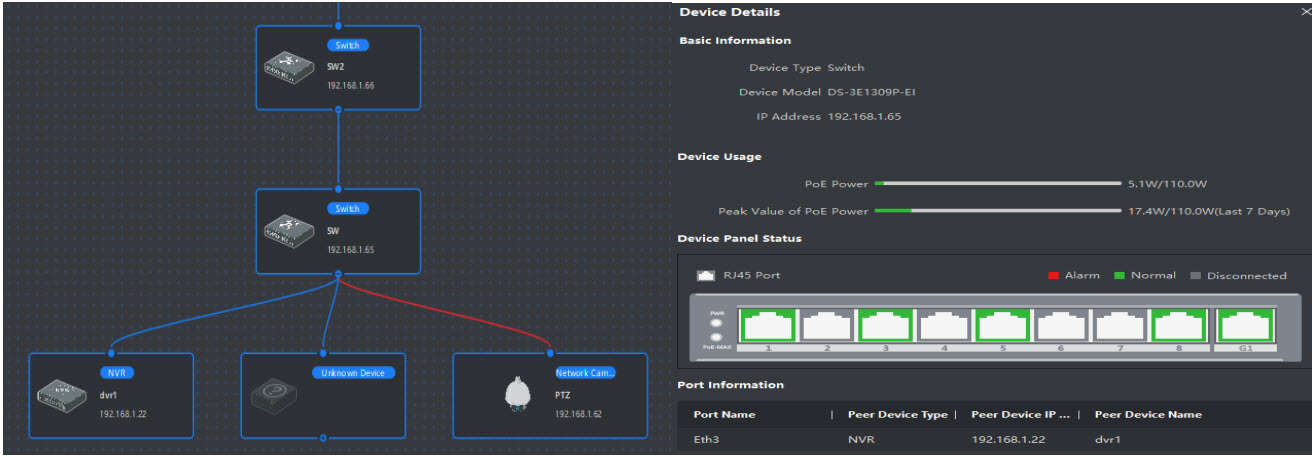Select the SW switch icon at 192.168.1.65

click(x=288, y=231)
